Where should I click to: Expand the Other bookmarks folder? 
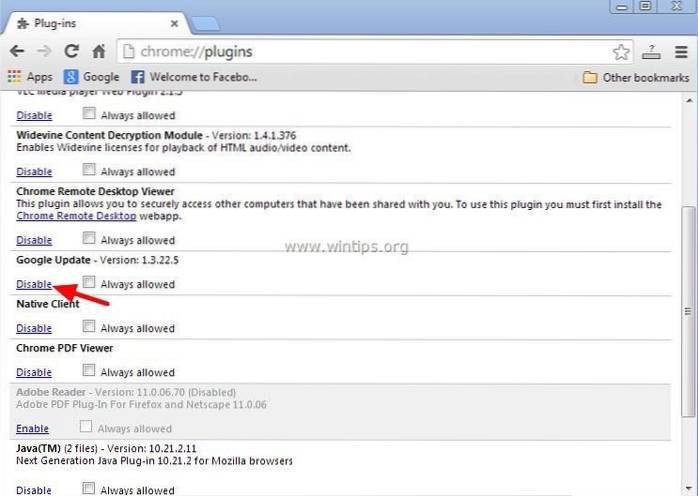pyautogui.click(x=636, y=77)
